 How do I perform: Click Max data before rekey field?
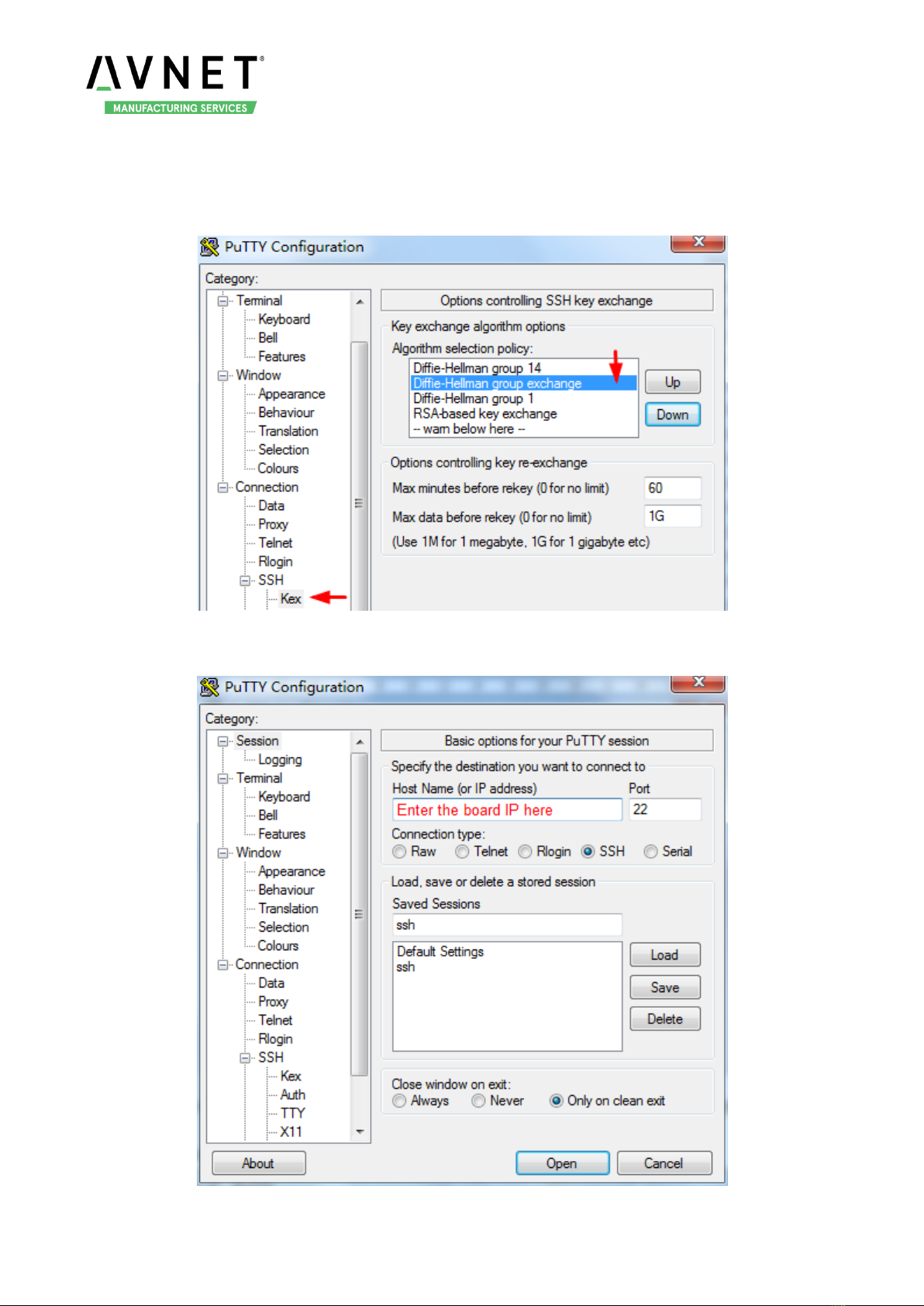pos(673,516)
